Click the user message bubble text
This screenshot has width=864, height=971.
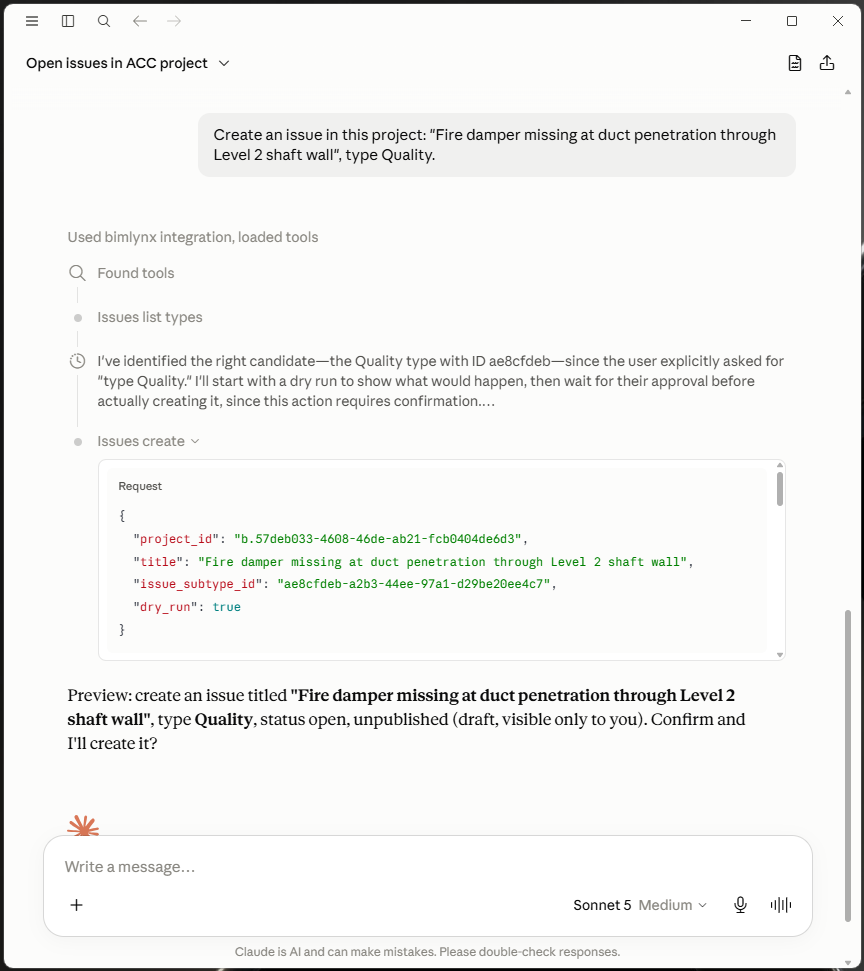point(494,145)
